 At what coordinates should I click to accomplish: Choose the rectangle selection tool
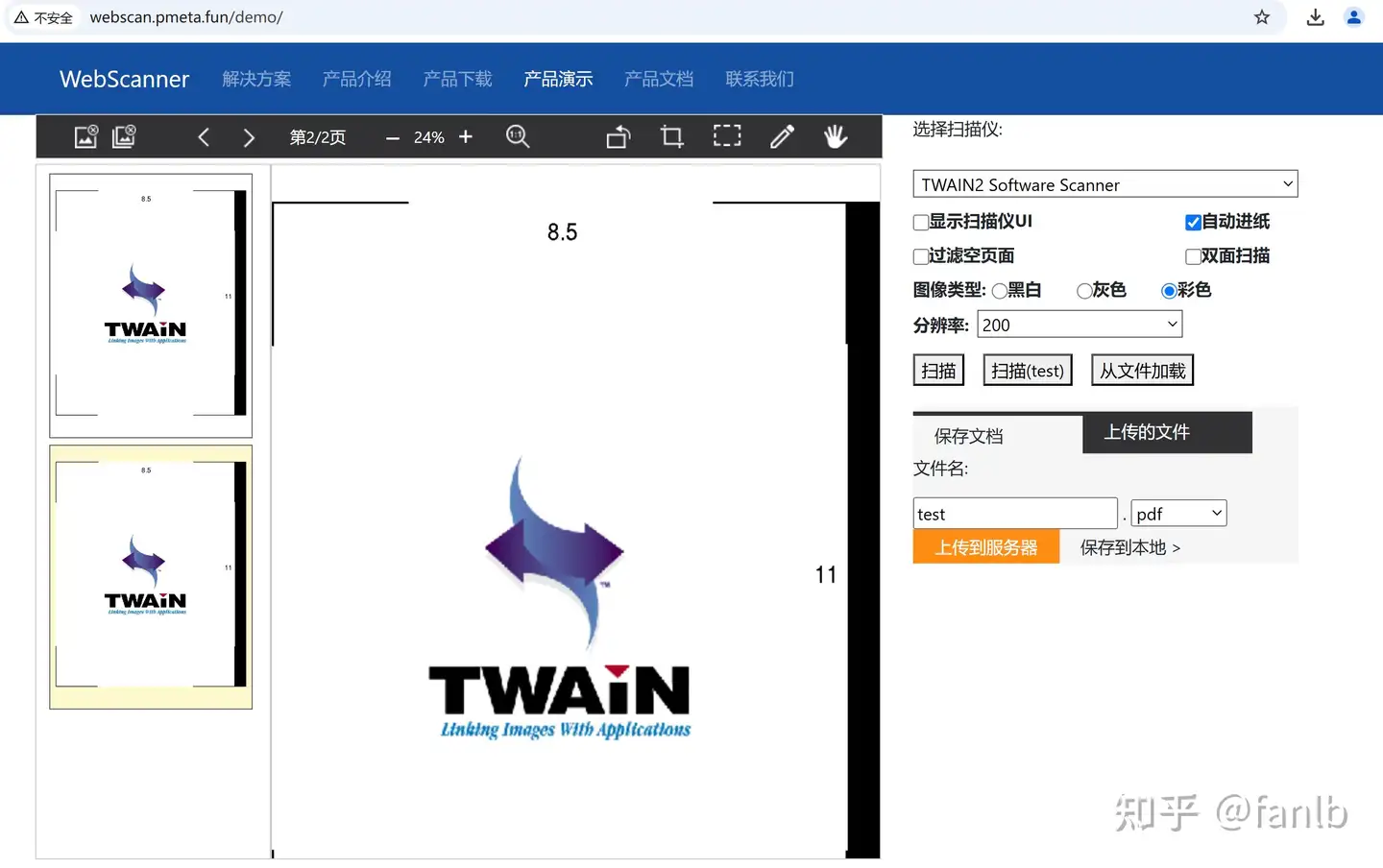[x=727, y=136]
